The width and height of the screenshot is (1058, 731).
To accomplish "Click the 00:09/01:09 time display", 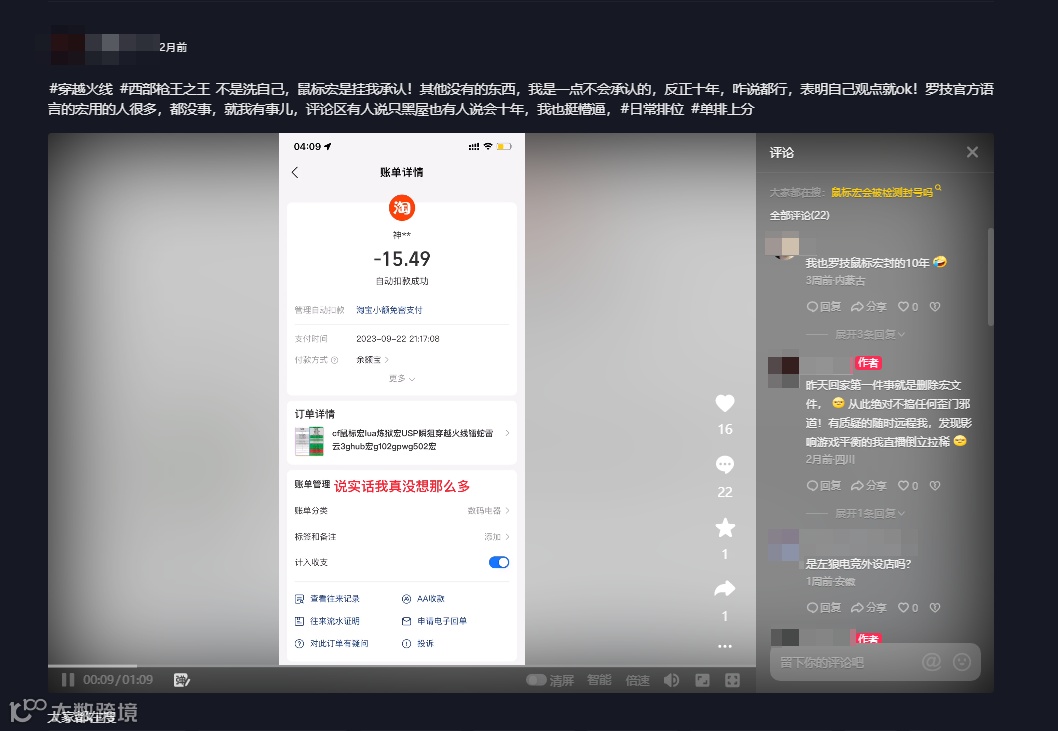I will point(118,680).
